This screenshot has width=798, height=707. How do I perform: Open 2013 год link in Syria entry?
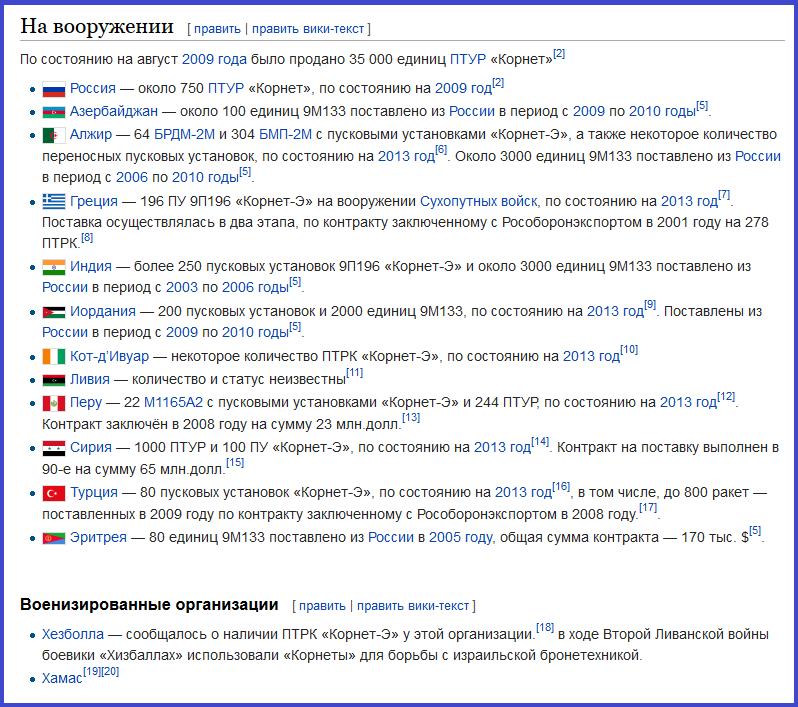tap(502, 447)
